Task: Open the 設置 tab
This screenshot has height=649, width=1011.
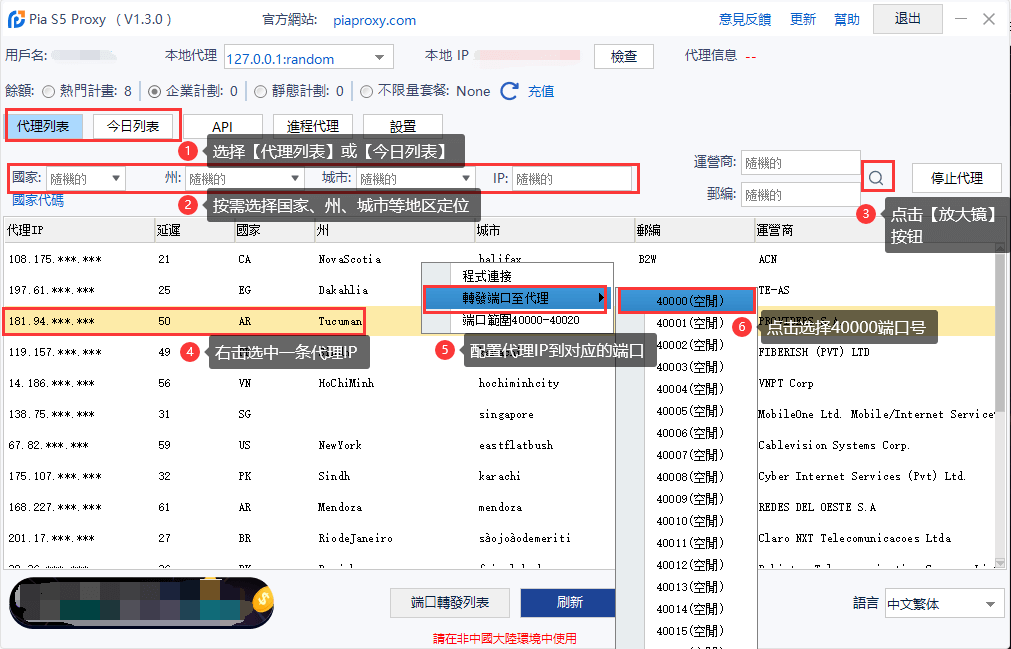Action: click(x=403, y=126)
